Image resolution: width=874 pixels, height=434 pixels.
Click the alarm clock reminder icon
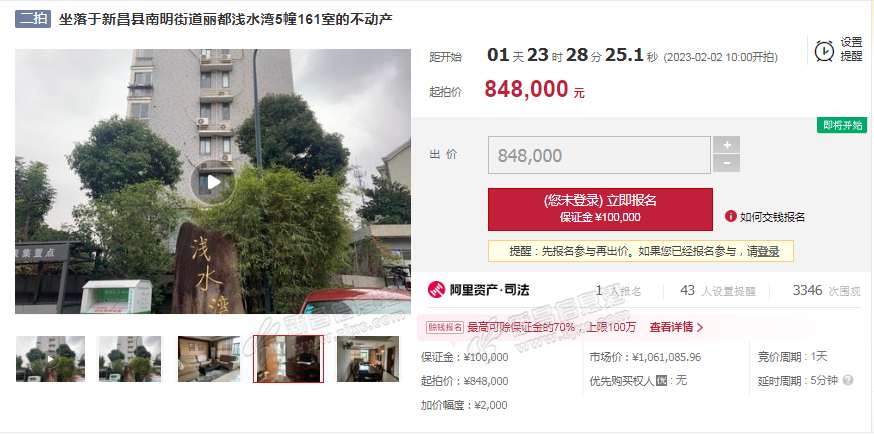tap(824, 51)
